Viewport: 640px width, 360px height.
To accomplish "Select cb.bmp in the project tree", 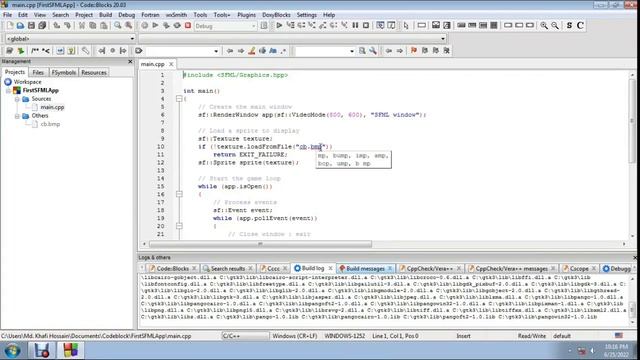I will tap(50, 124).
